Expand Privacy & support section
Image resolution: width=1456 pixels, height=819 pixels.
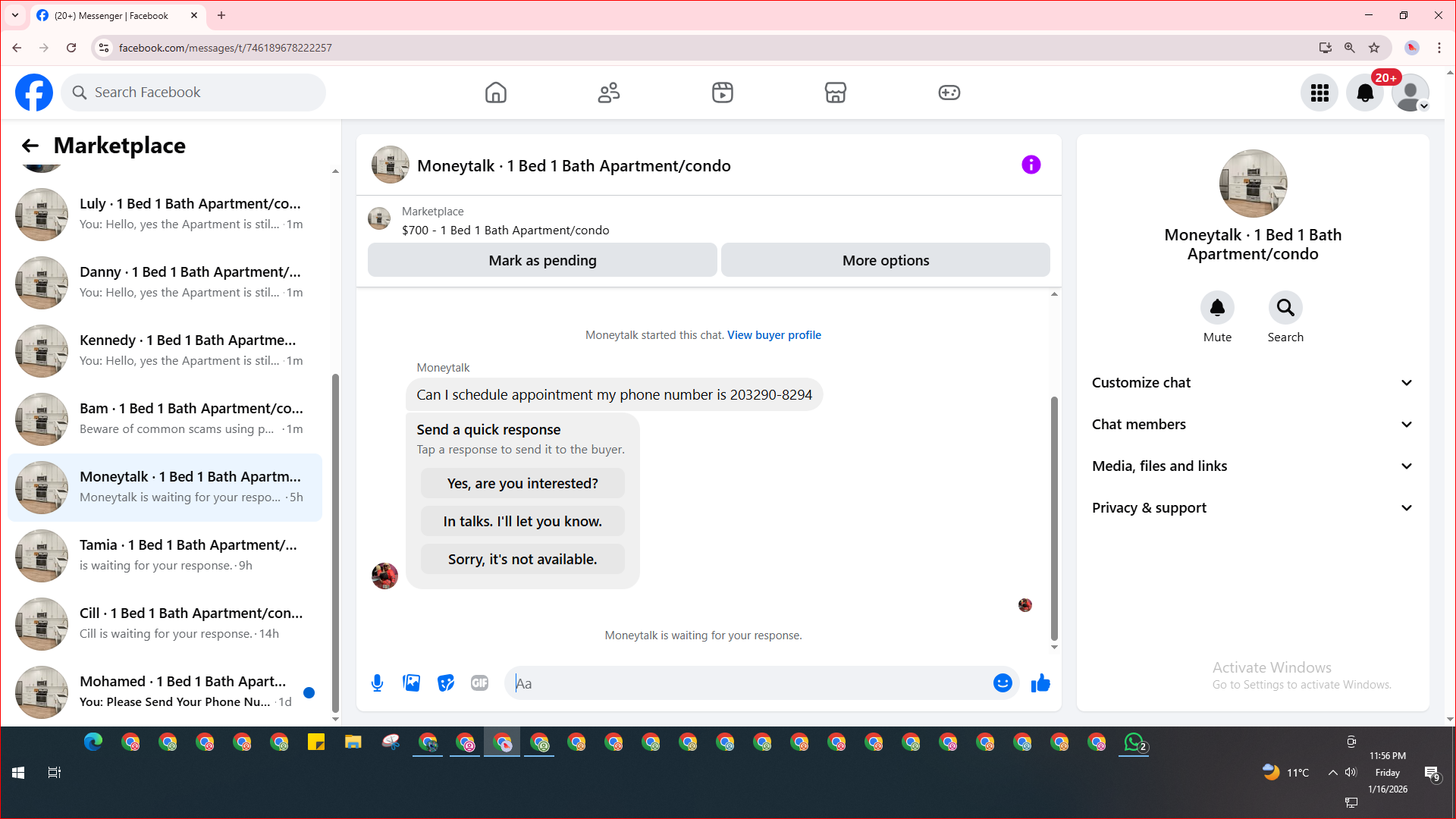pyautogui.click(x=1253, y=508)
